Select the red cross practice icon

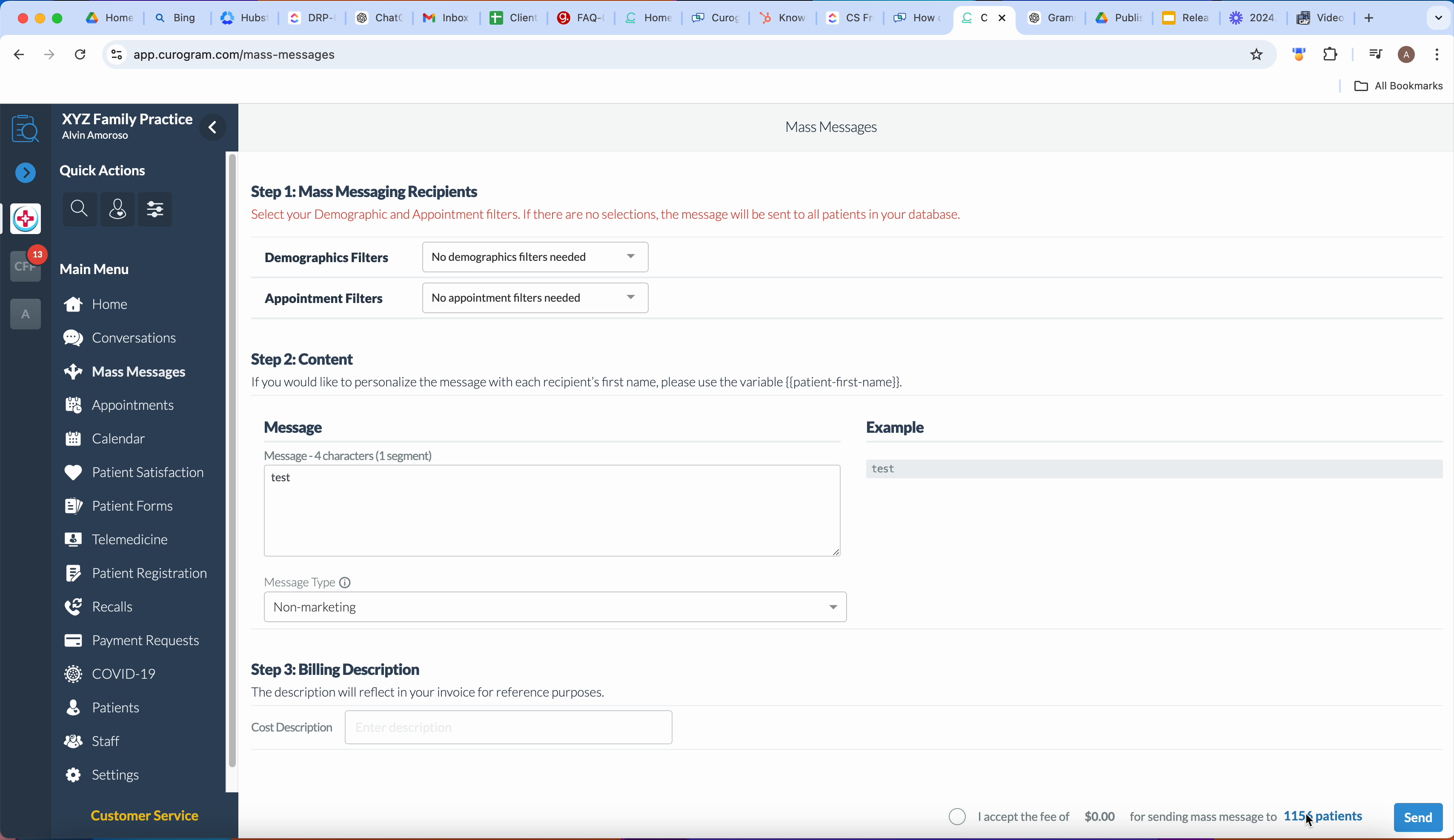pos(26,219)
